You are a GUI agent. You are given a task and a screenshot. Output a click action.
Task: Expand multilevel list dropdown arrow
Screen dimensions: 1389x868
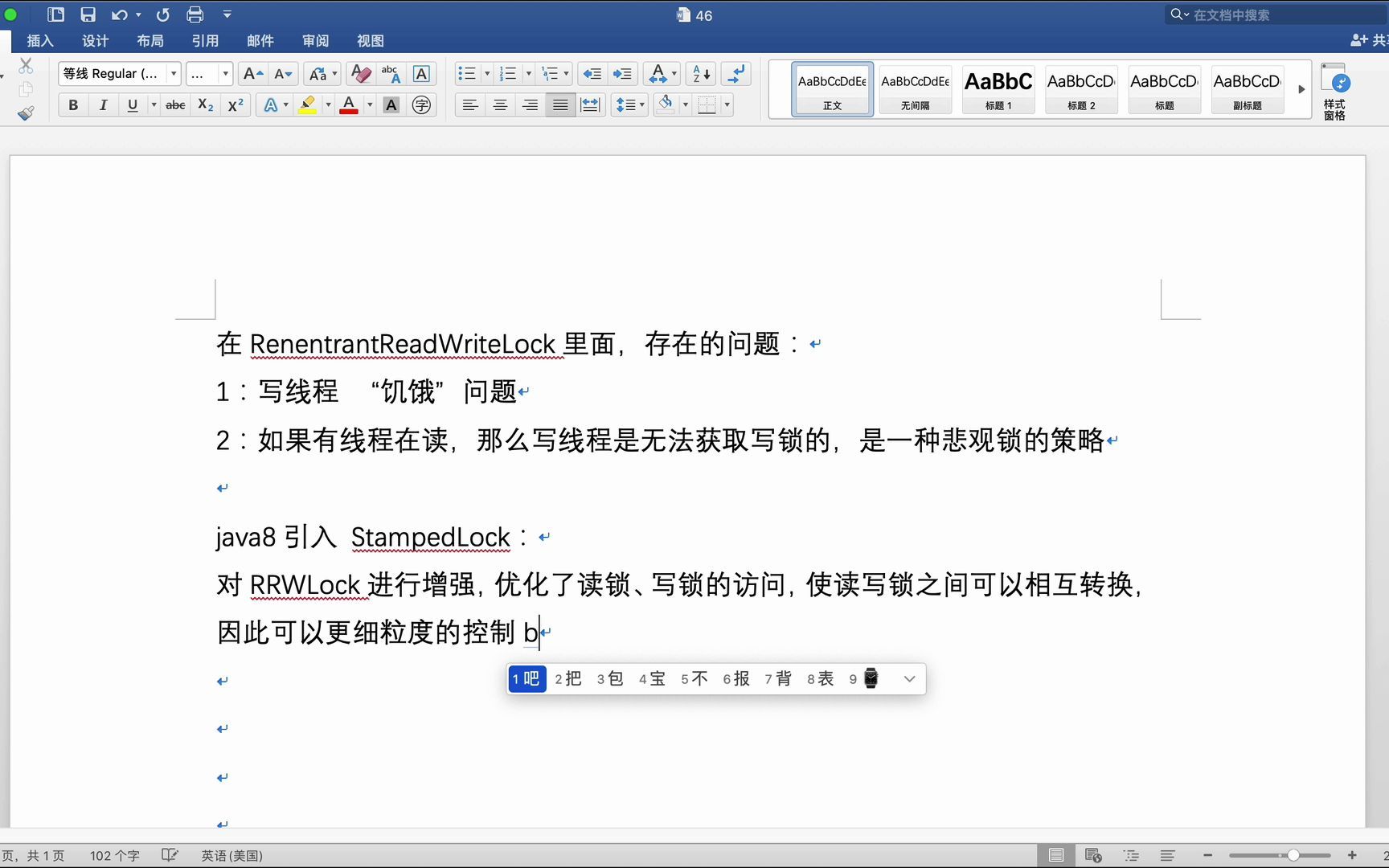(x=567, y=74)
